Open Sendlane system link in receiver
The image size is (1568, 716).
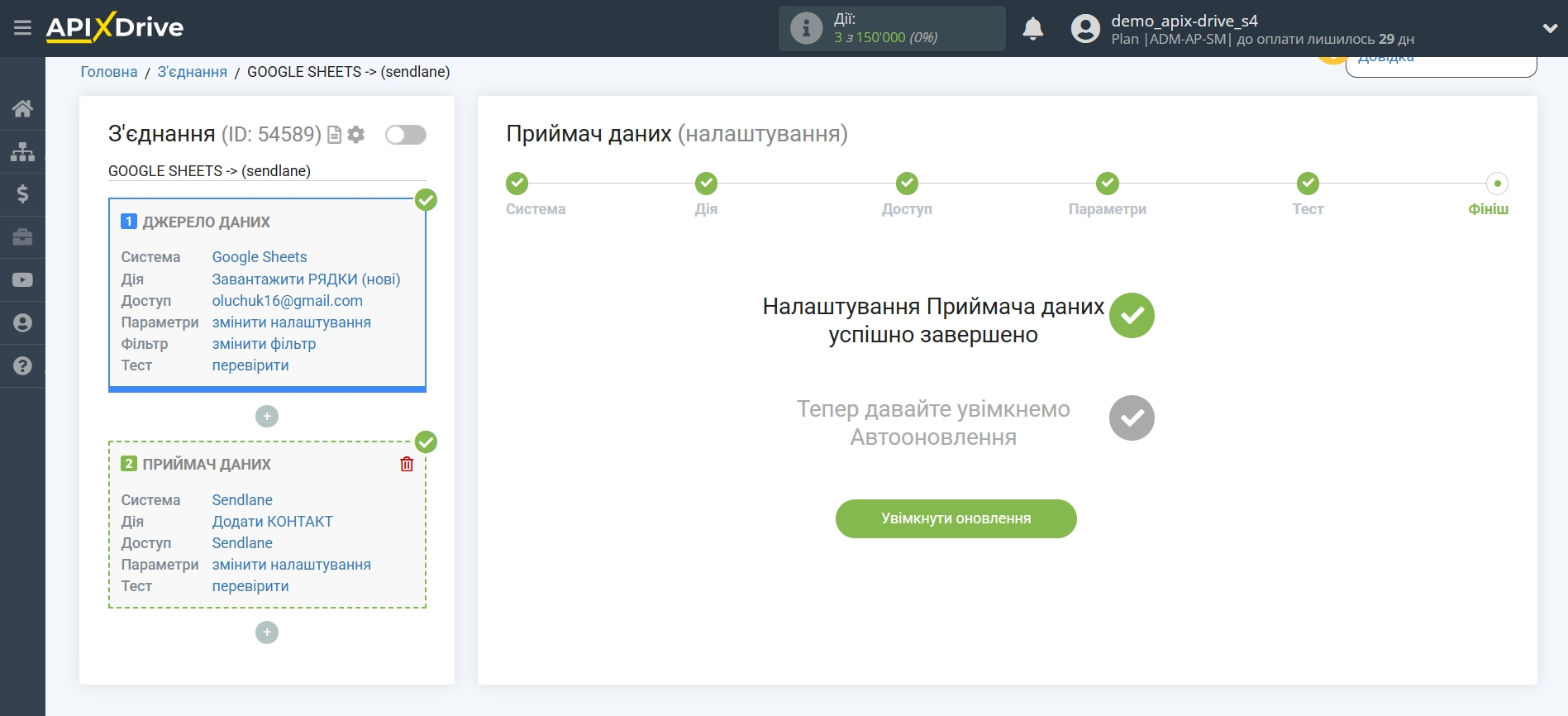(242, 500)
